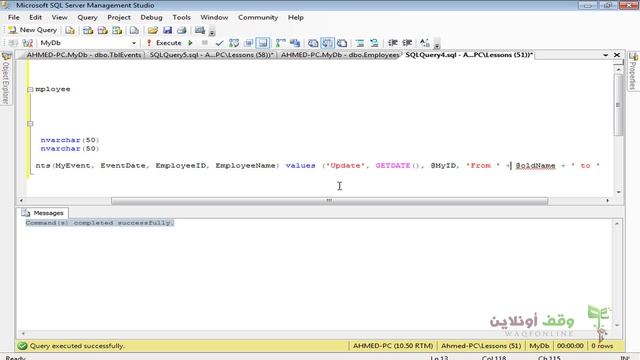The width and height of the screenshot is (640, 360).
Task: Click the editor vertical scrollbar thumb
Action: pos(618,105)
